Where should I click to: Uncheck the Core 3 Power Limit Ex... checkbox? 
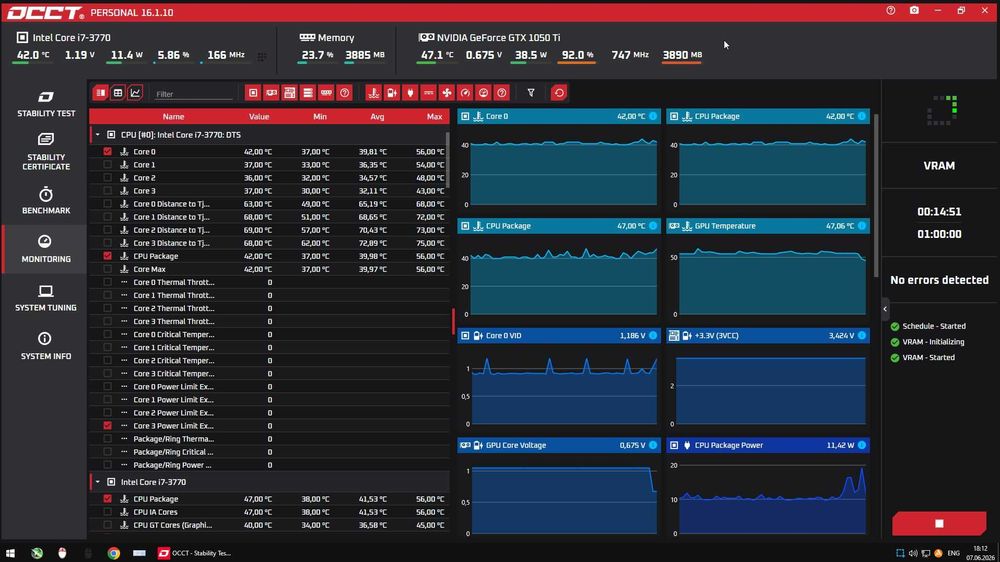pos(107,425)
